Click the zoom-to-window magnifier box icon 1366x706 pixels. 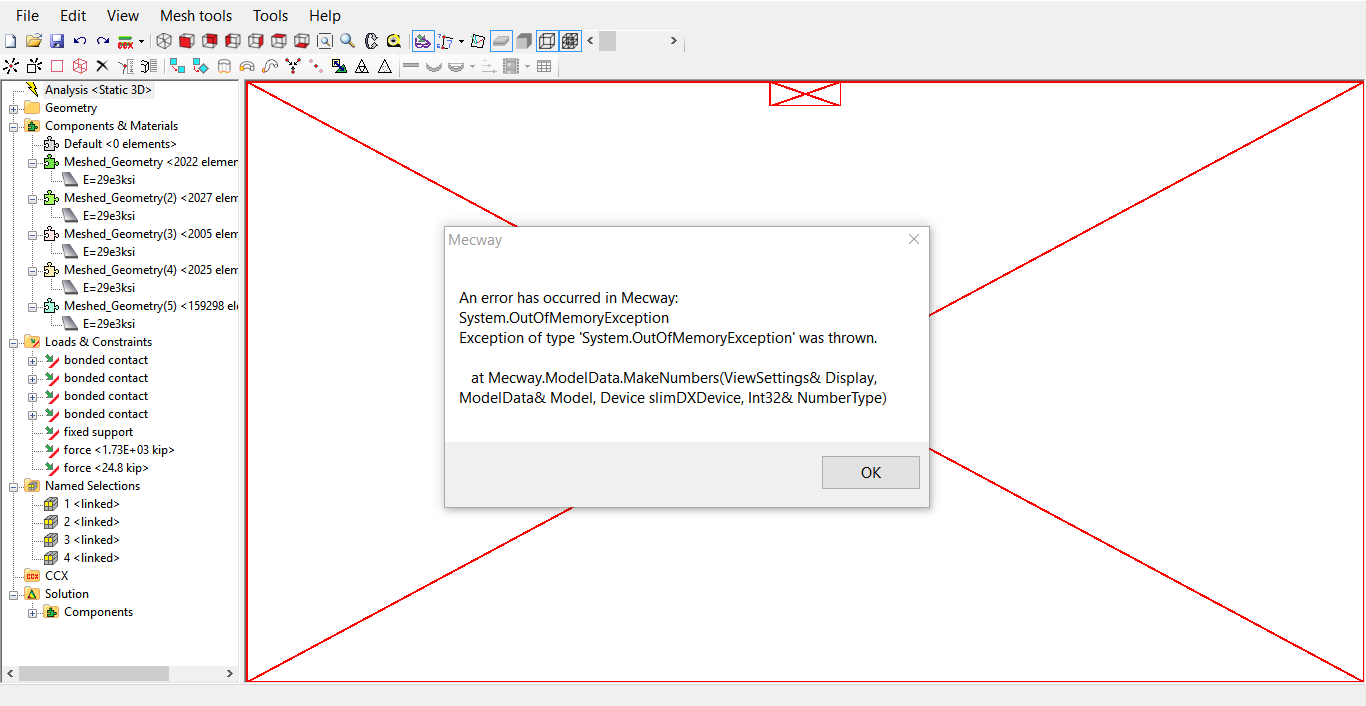[x=325, y=41]
